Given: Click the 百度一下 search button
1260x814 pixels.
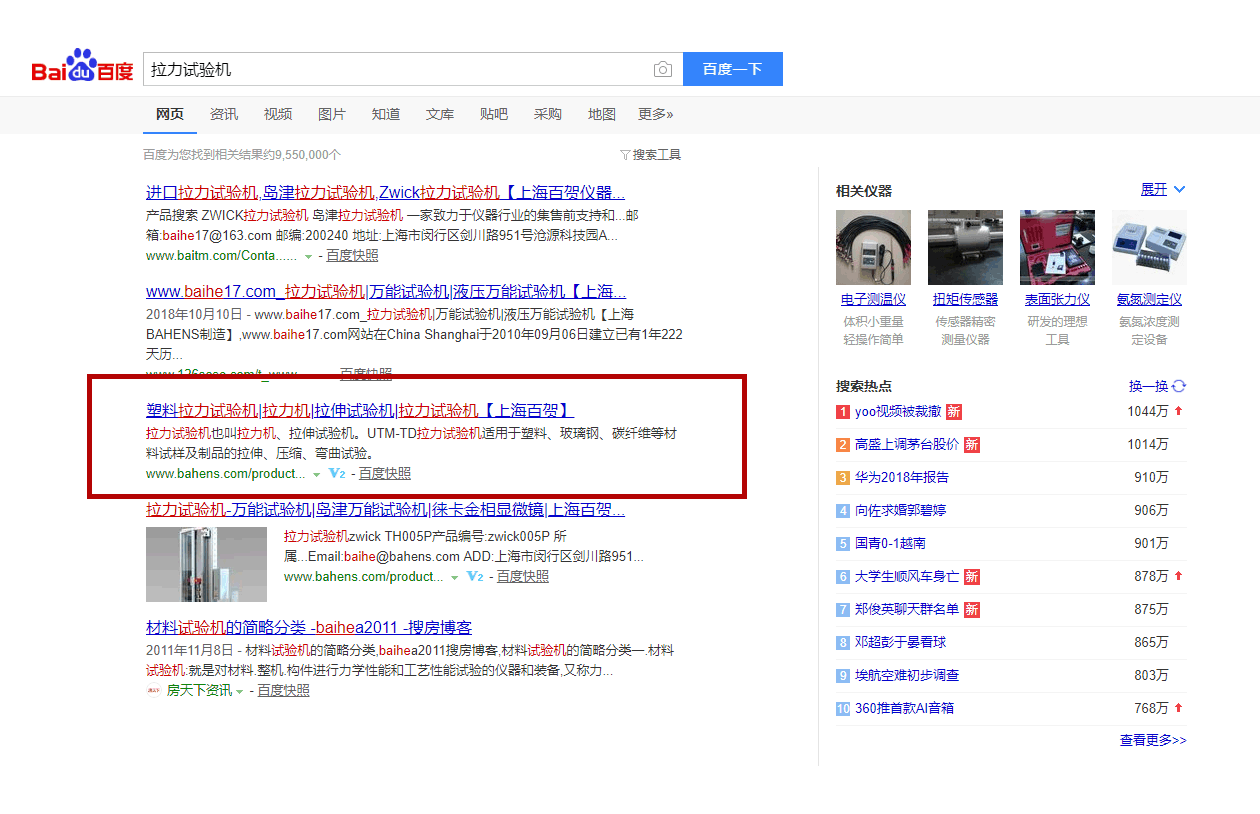Looking at the screenshot, I should [732, 69].
